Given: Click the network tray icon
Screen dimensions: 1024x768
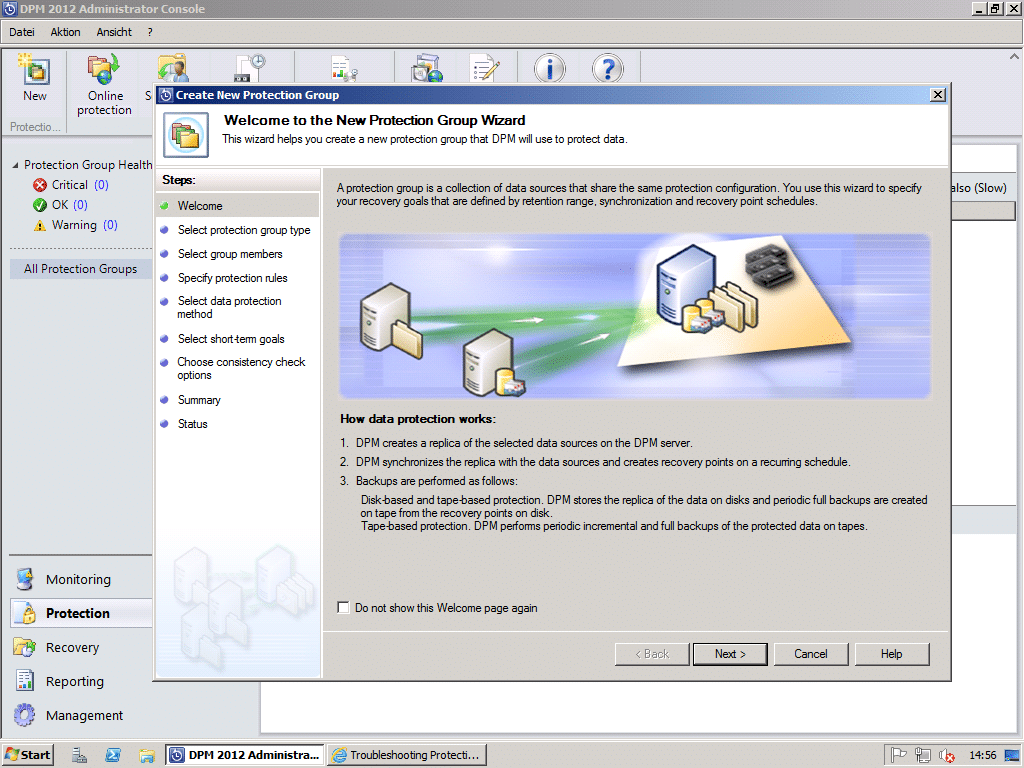Looking at the screenshot, I should pos(923,755).
